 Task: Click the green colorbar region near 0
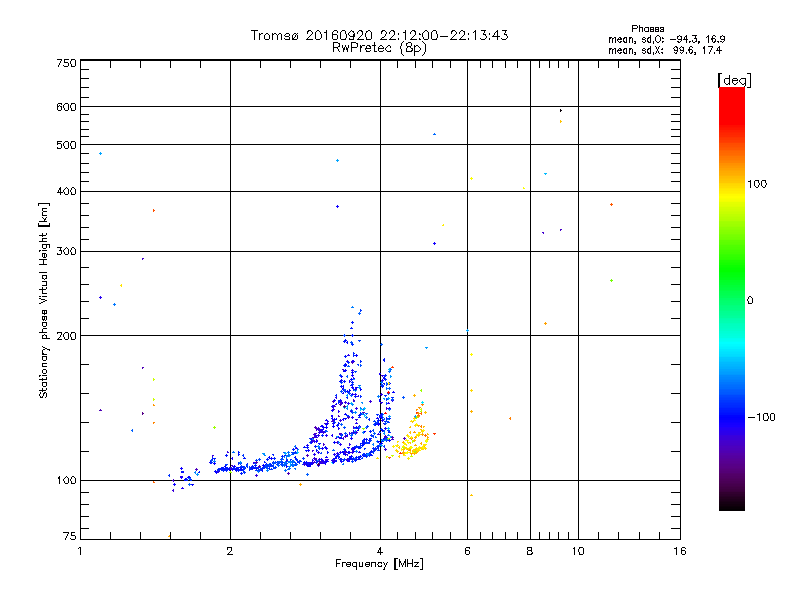coord(732,286)
